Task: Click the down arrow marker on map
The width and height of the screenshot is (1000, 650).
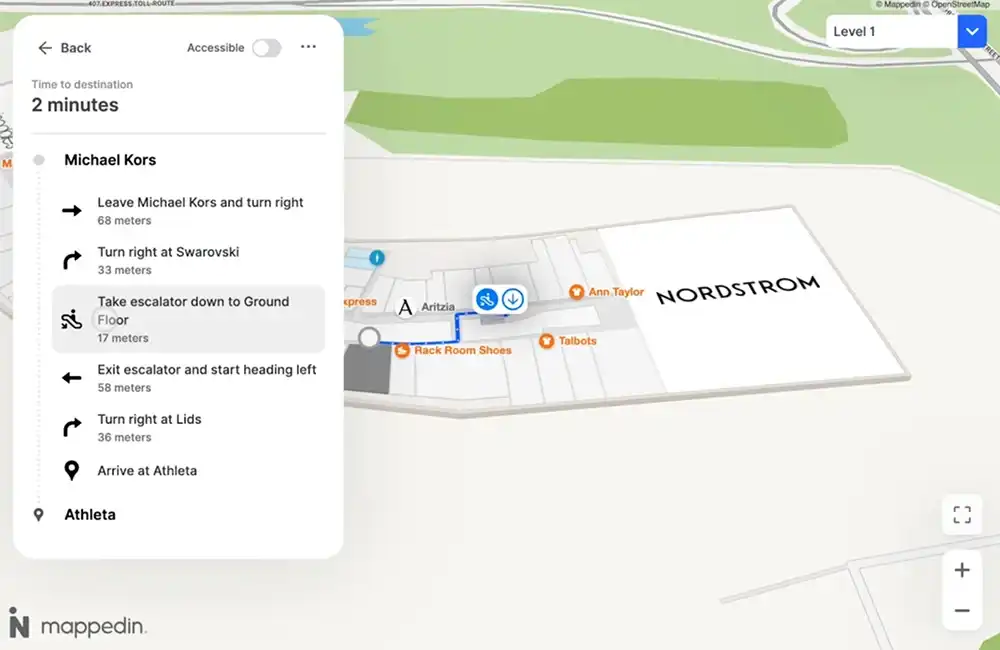Action: tap(513, 299)
